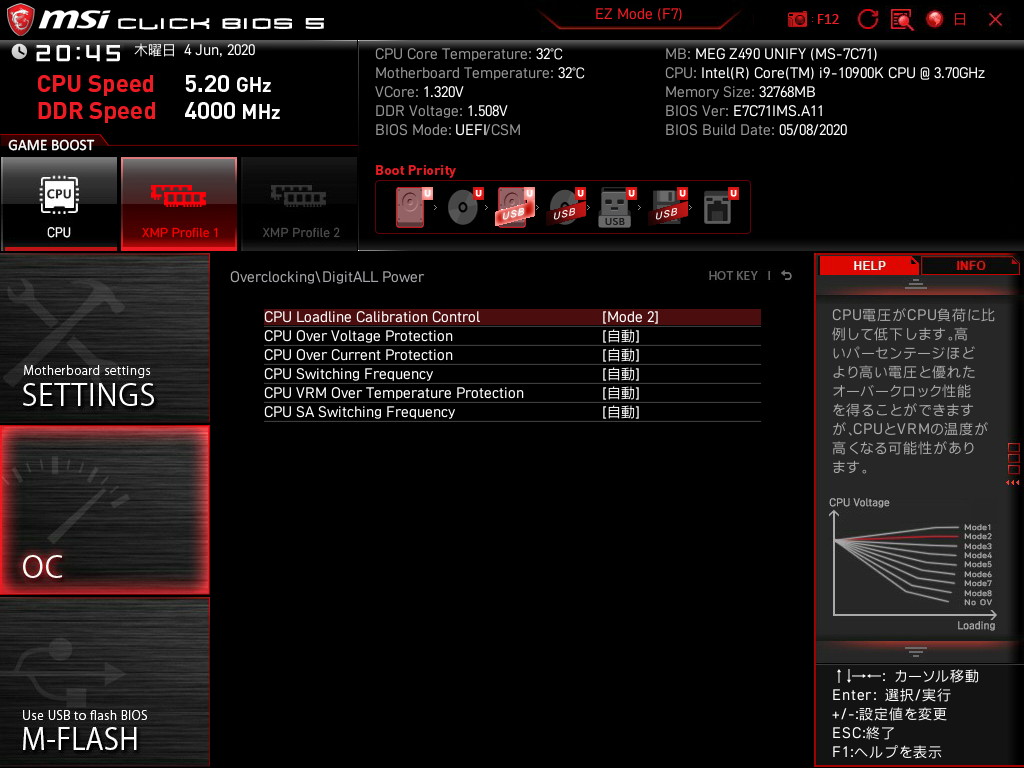Select CPU Loadline Calibration Control row
Image resolution: width=1024 pixels, height=768 pixels.
click(x=512, y=317)
